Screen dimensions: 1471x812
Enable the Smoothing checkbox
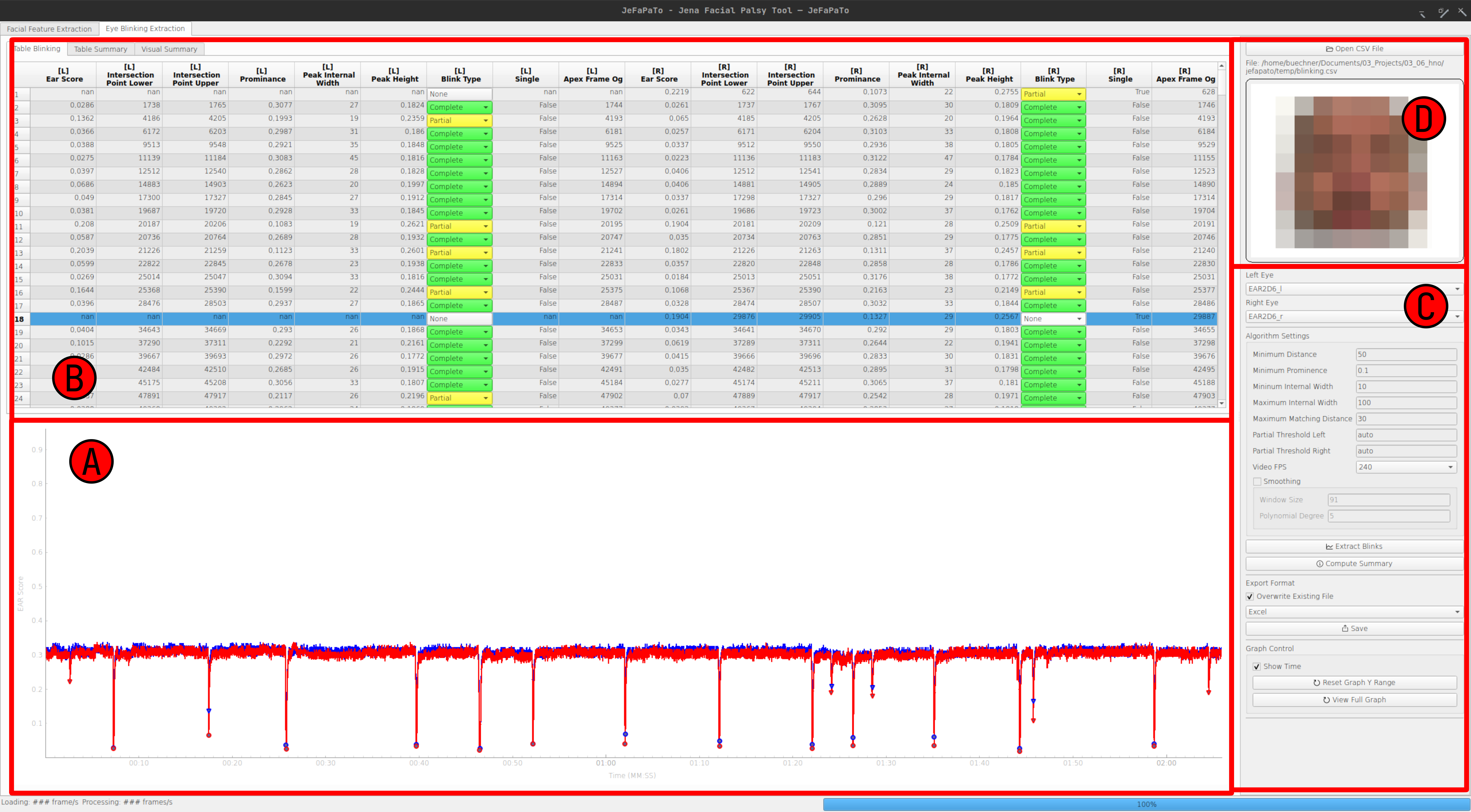pyautogui.click(x=1257, y=482)
